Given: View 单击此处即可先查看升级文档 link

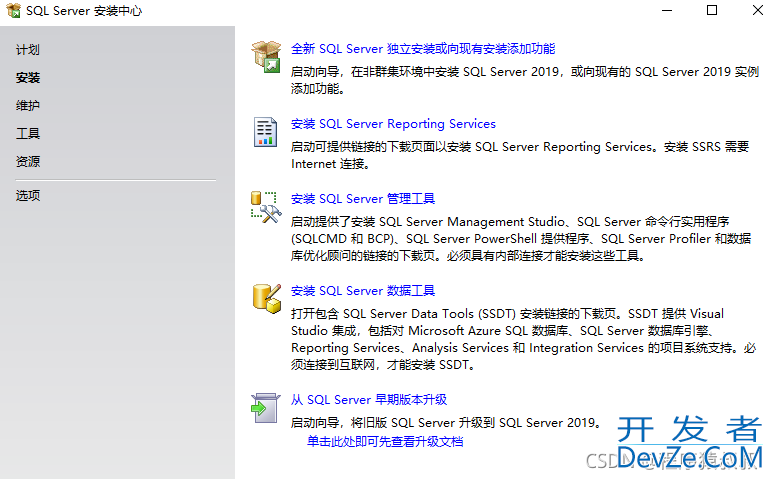Looking at the screenshot, I should click(x=385, y=442).
